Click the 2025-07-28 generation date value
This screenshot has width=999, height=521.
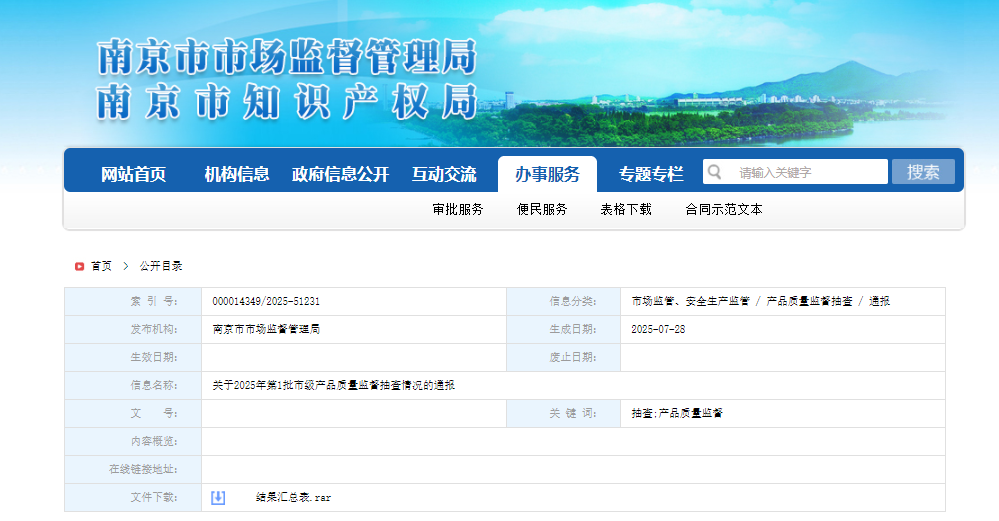click(x=658, y=329)
